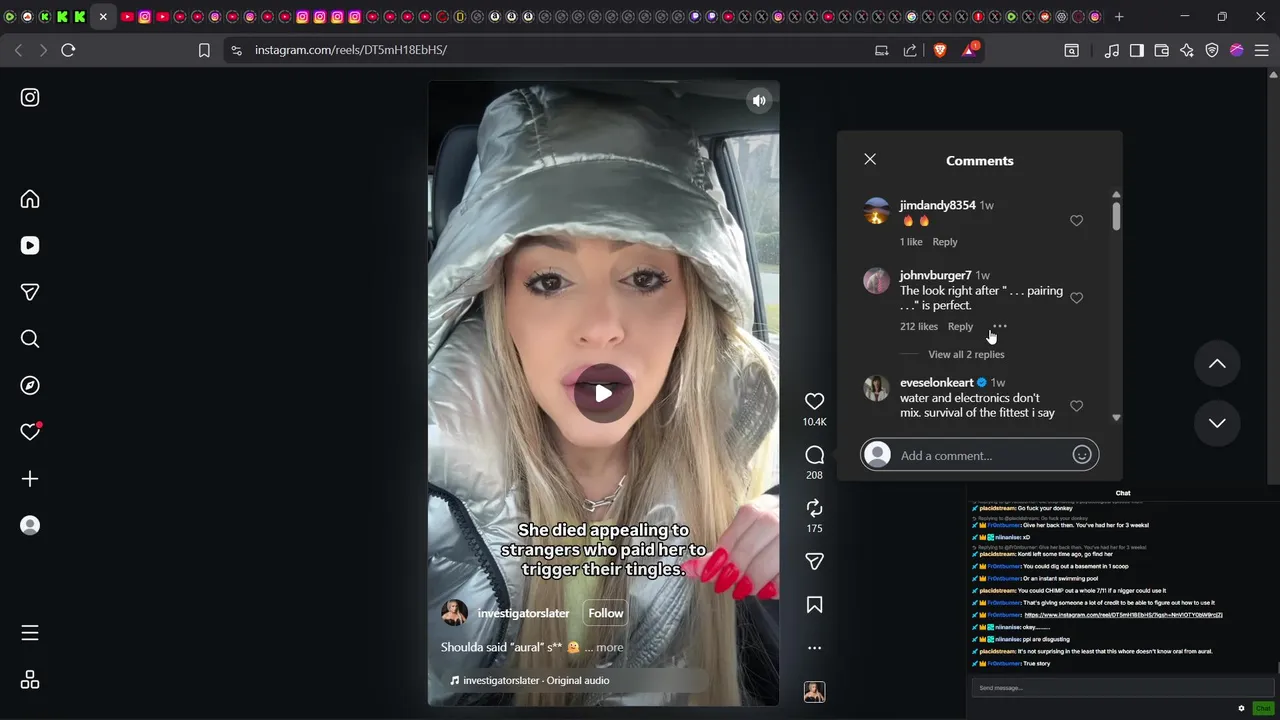Play the paused reel video
Screen dimensions: 1280x720
click(604, 393)
